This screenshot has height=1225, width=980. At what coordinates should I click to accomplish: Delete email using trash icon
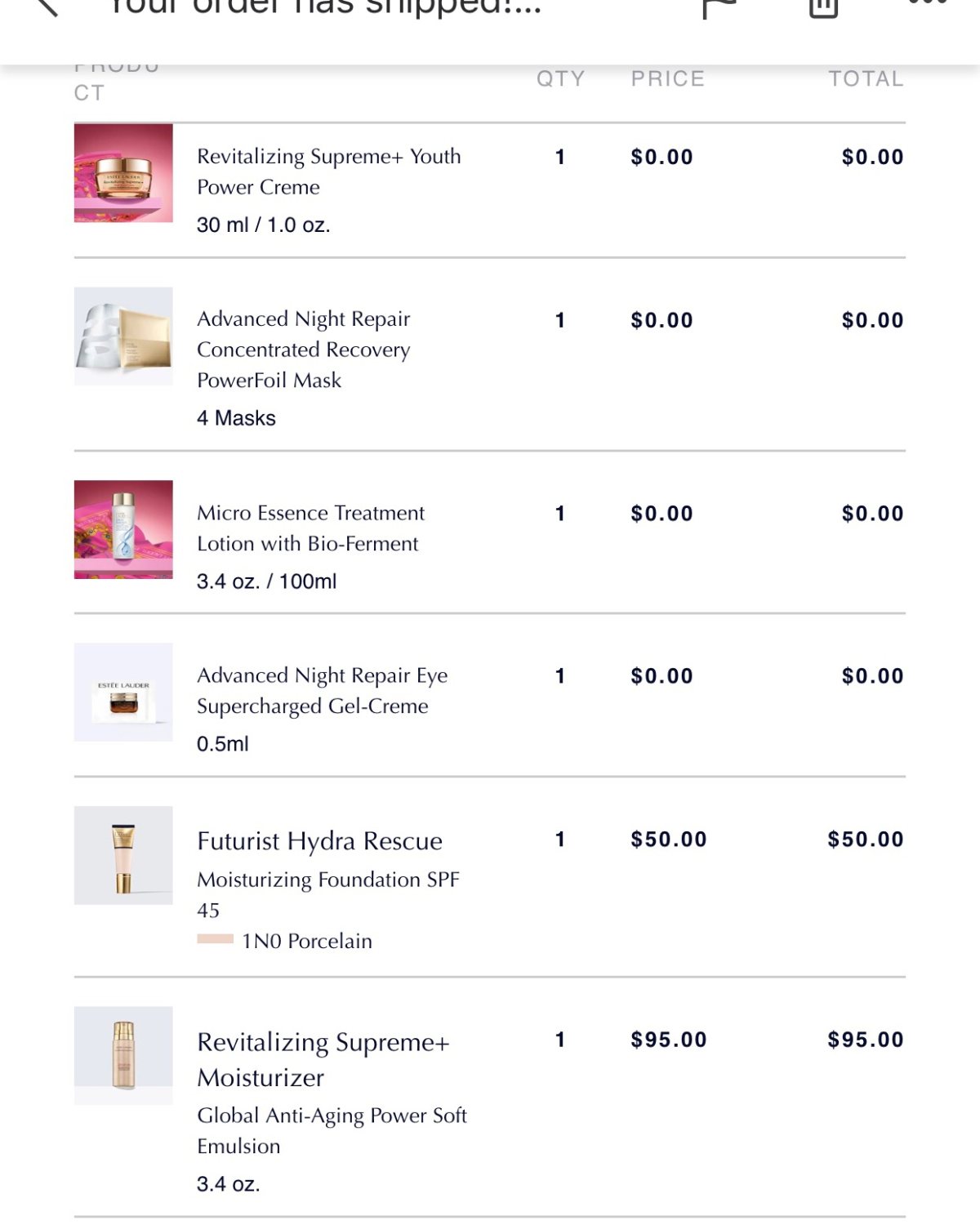tap(823, 8)
